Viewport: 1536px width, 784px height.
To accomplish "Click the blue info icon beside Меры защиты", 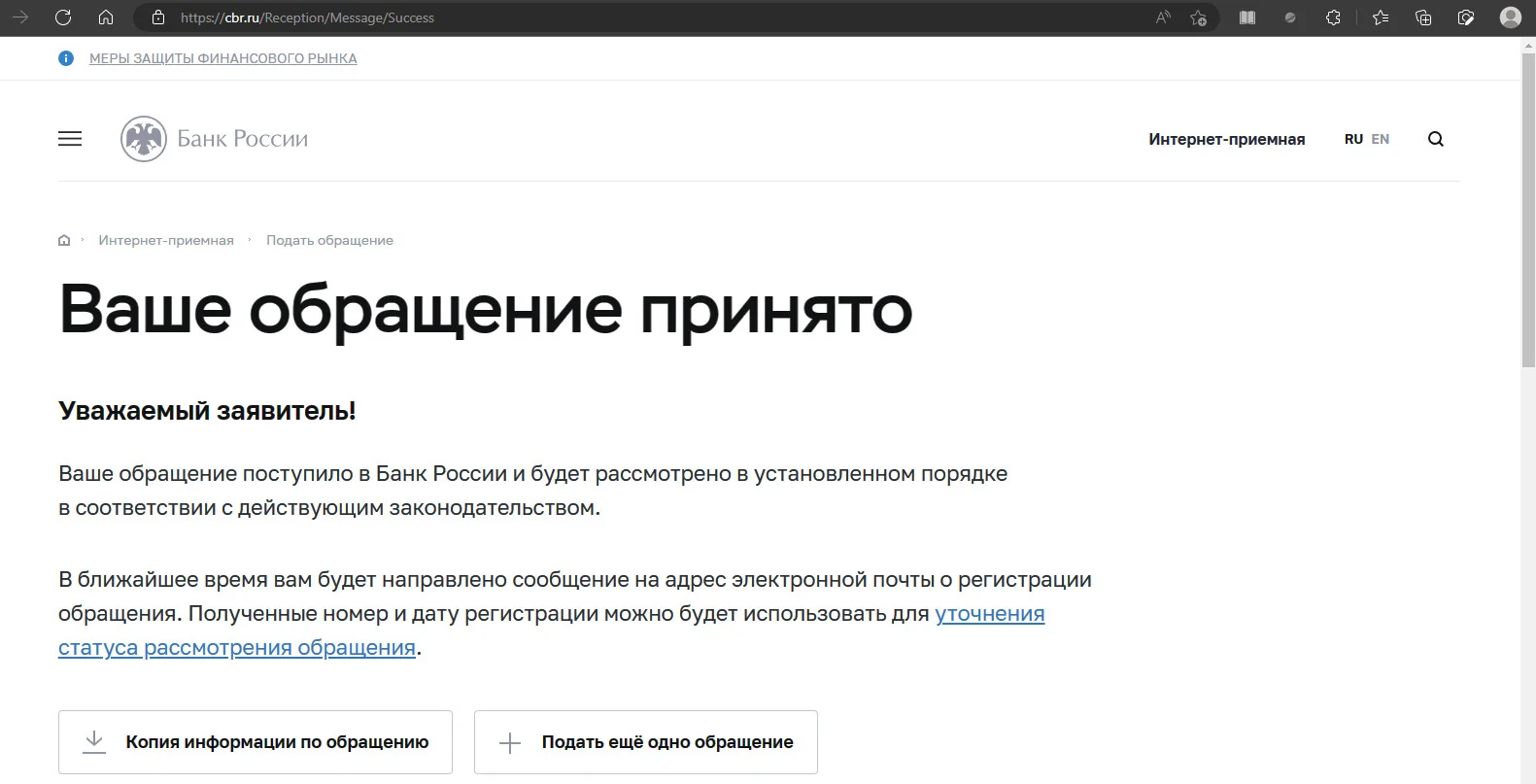I will [66, 58].
